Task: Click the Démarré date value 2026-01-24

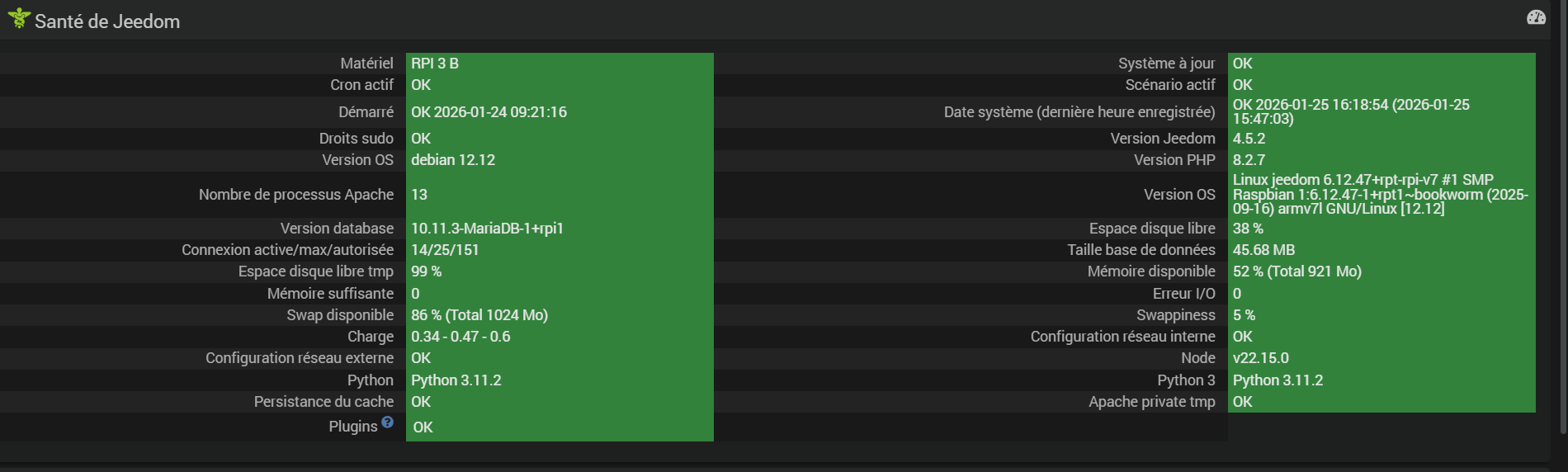Action: coord(489,112)
